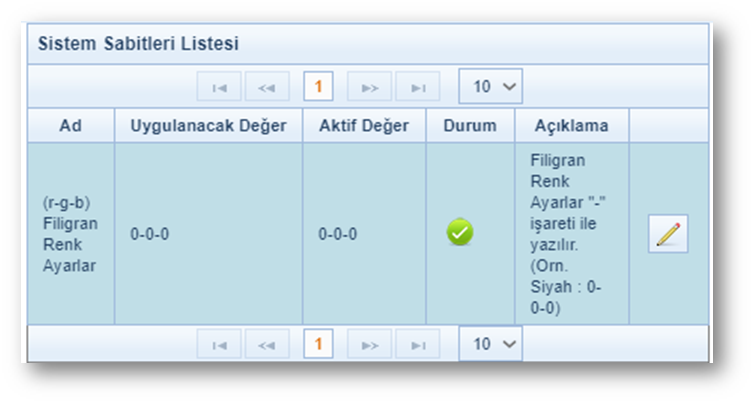755x405 pixels.
Task: Go to last page in top paginator
Action: coord(418,87)
